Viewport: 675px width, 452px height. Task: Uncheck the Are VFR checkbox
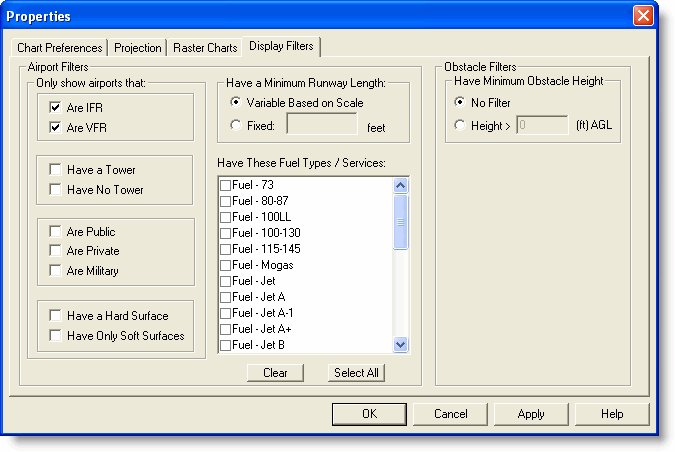pos(55,127)
